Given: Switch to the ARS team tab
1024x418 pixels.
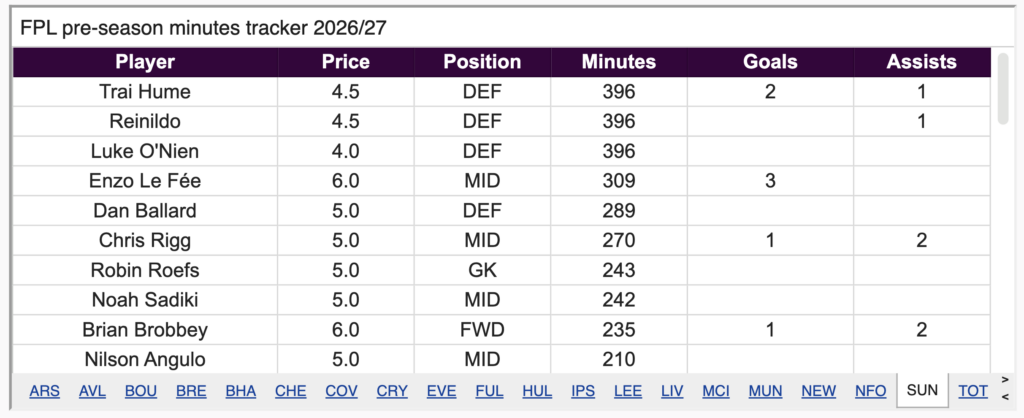Looking at the screenshot, I should (x=44, y=391).
